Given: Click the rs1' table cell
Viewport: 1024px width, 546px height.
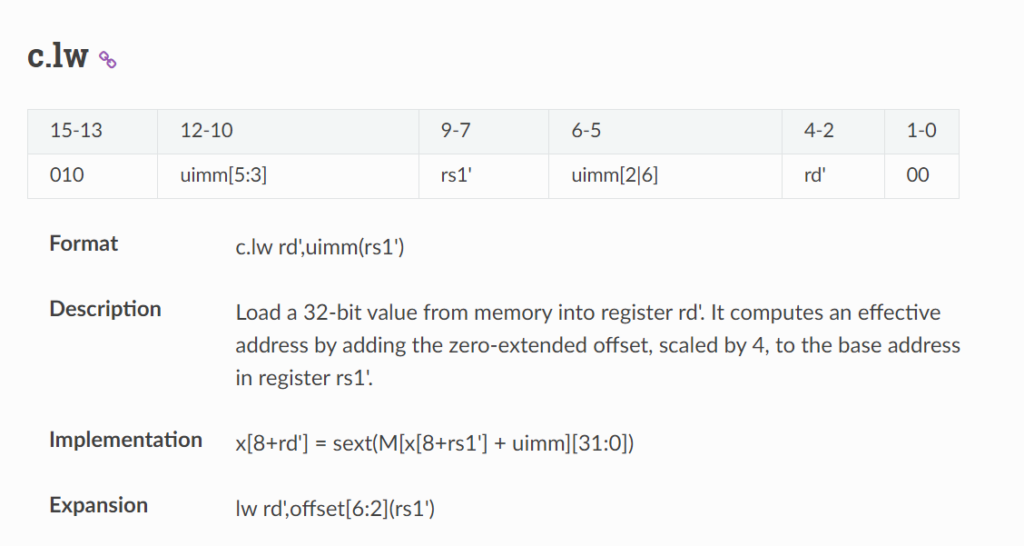Looking at the screenshot, I should (483, 176).
